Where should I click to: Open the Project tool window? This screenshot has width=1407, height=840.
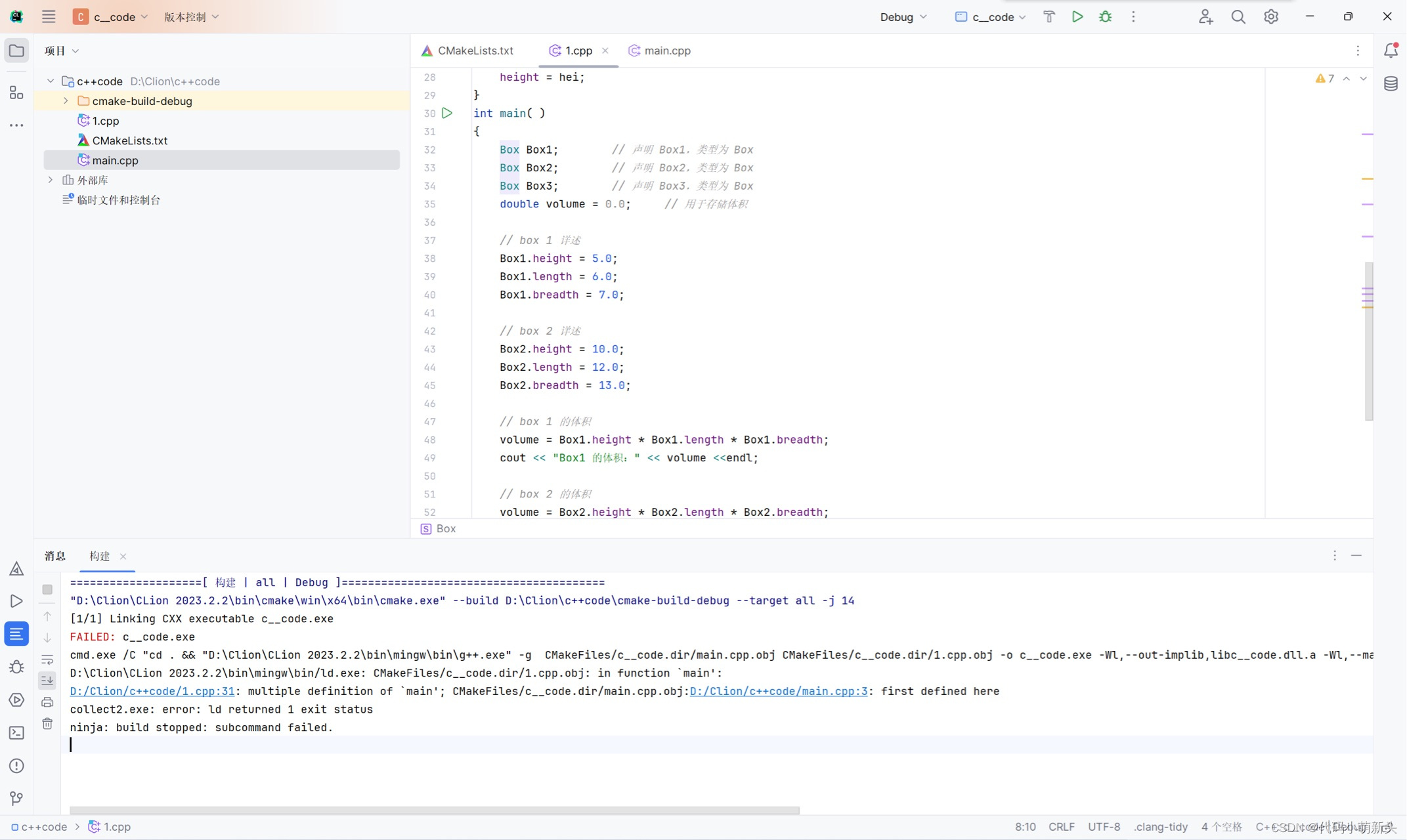click(16, 51)
